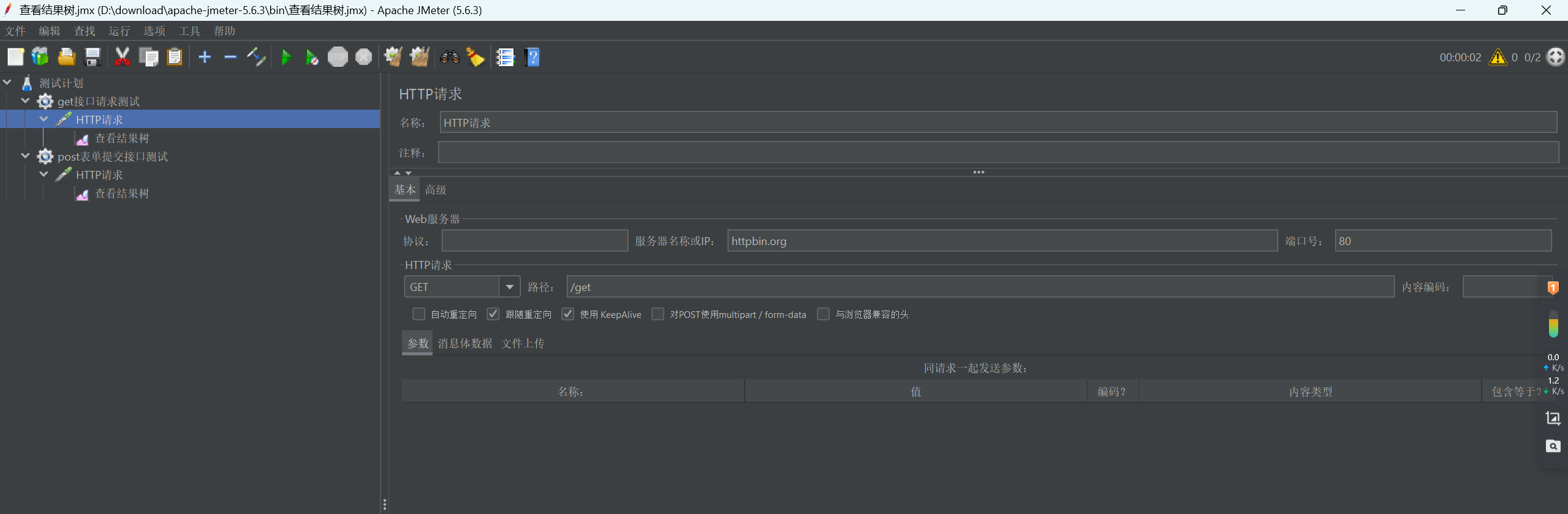Reset search using yellow broom icon
This screenshot has width=1568, height=514.
[x=475, y=57]
